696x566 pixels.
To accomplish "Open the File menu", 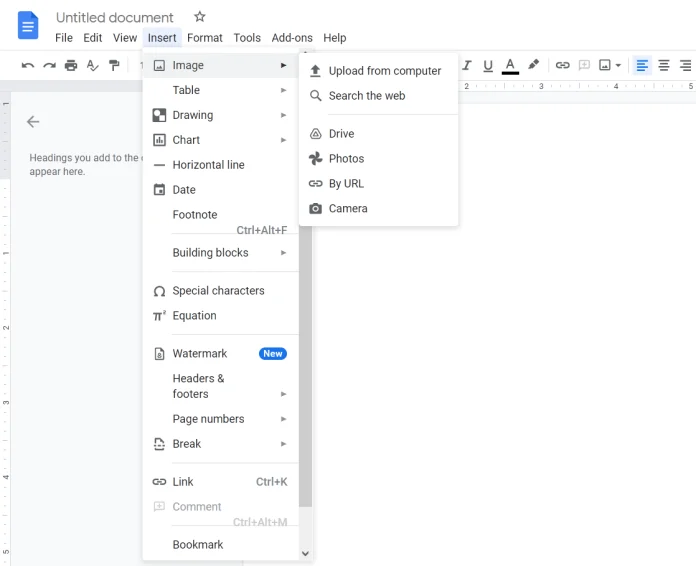I will pos(64,38).
